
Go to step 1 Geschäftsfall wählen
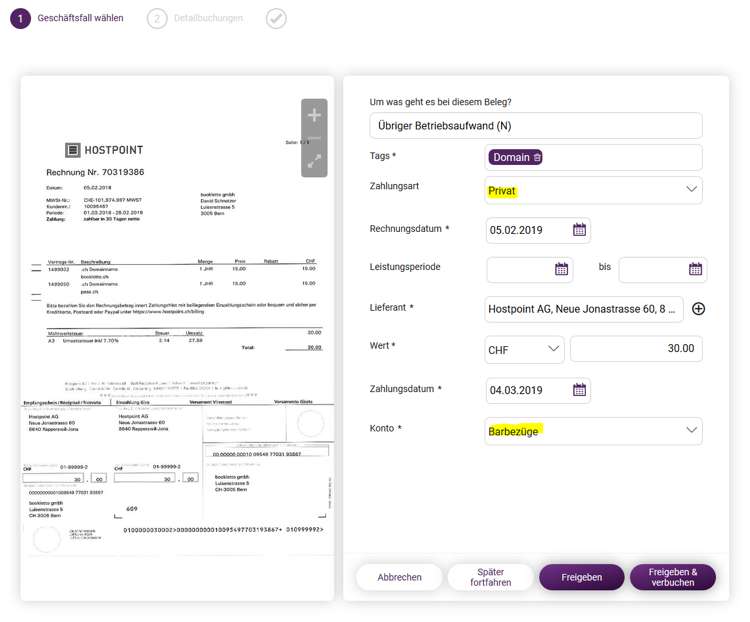67,18
